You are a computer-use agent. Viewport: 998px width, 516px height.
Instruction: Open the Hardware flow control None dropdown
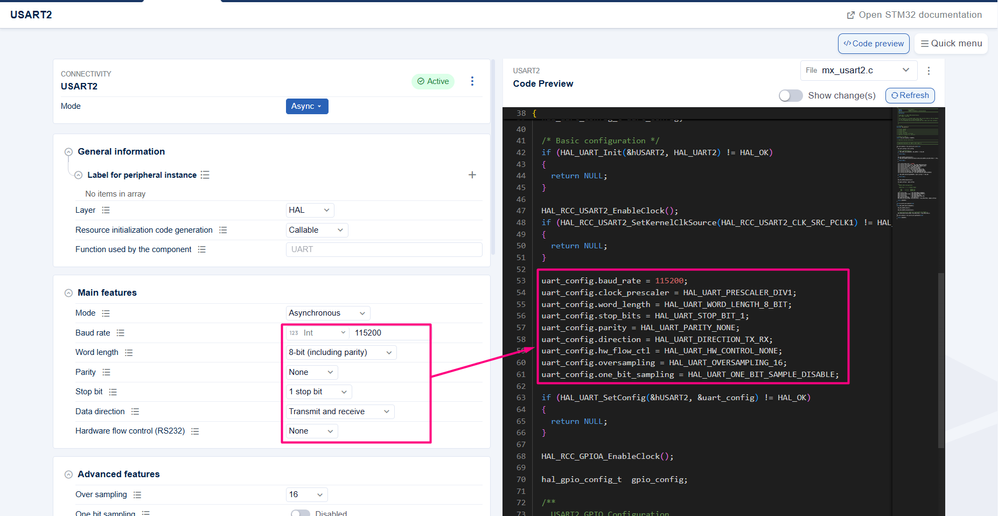point(312,431)
